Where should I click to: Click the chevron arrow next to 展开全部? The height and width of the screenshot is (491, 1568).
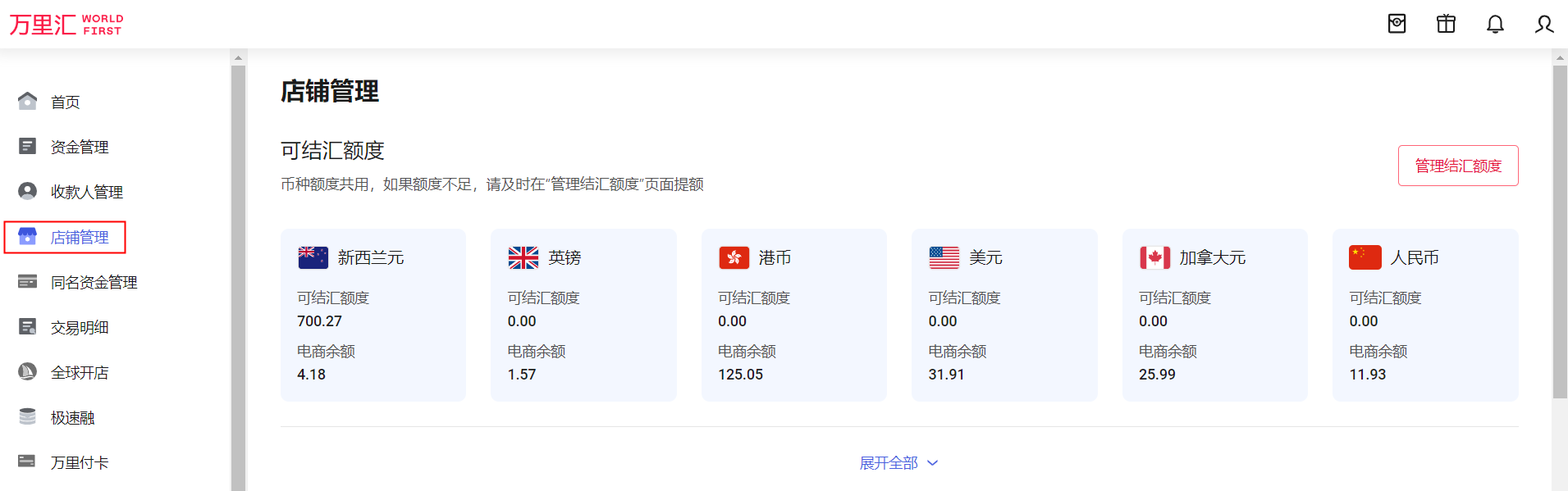(x=933, y=463)
